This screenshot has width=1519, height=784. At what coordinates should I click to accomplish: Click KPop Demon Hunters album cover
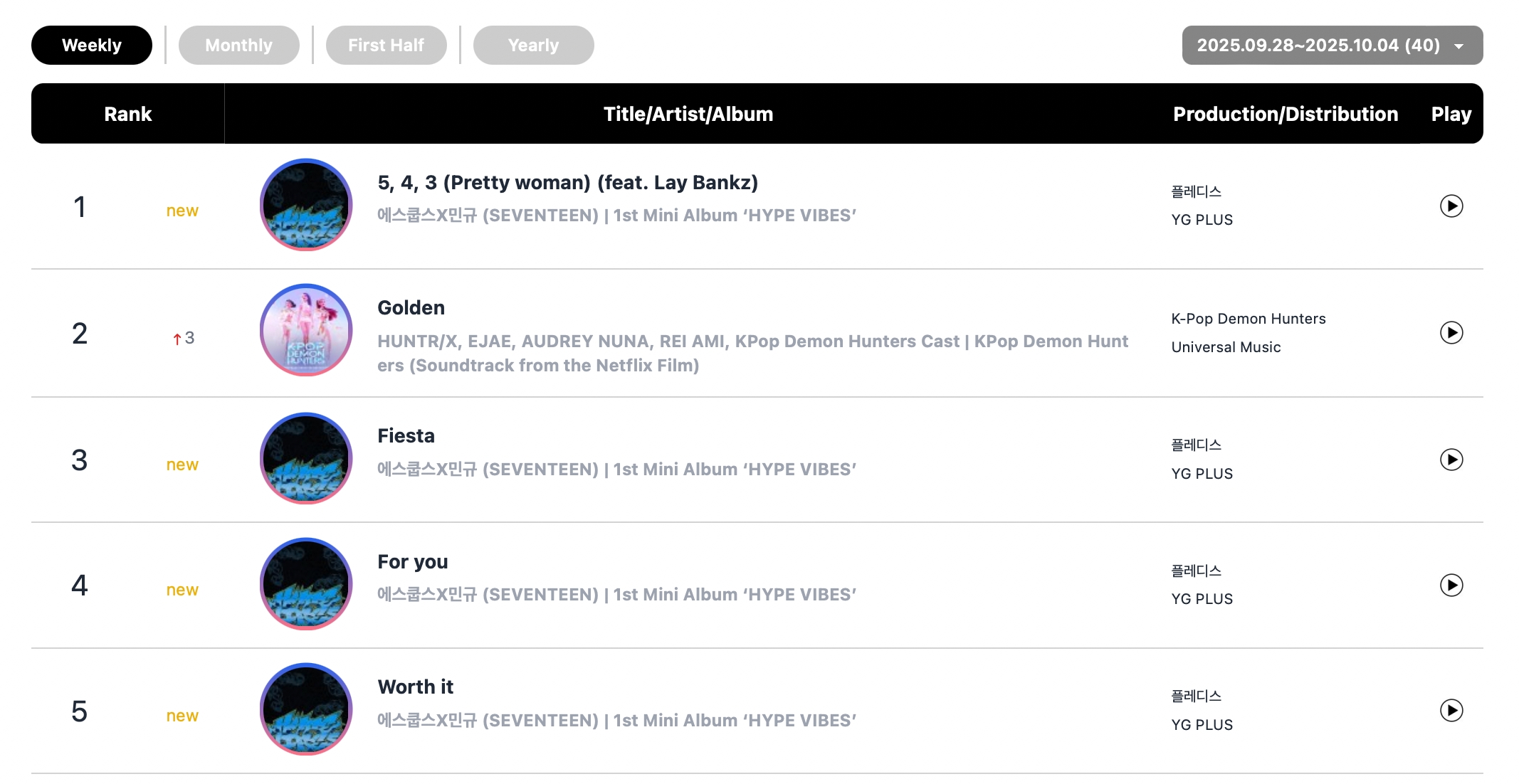306,330
